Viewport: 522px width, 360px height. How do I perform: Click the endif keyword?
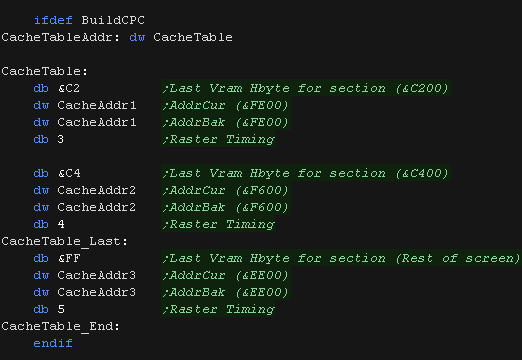pos(53,343)
